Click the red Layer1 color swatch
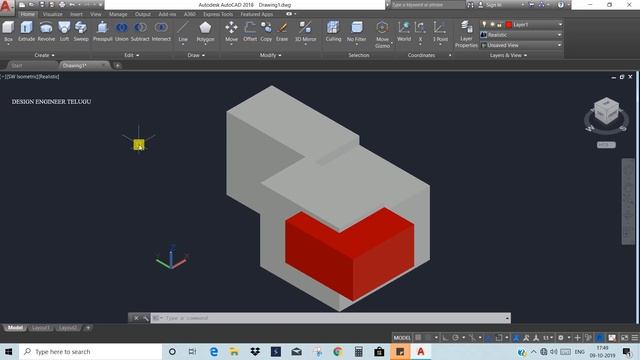The width and height of the screenshot is (640, 360). pos(509,24)
